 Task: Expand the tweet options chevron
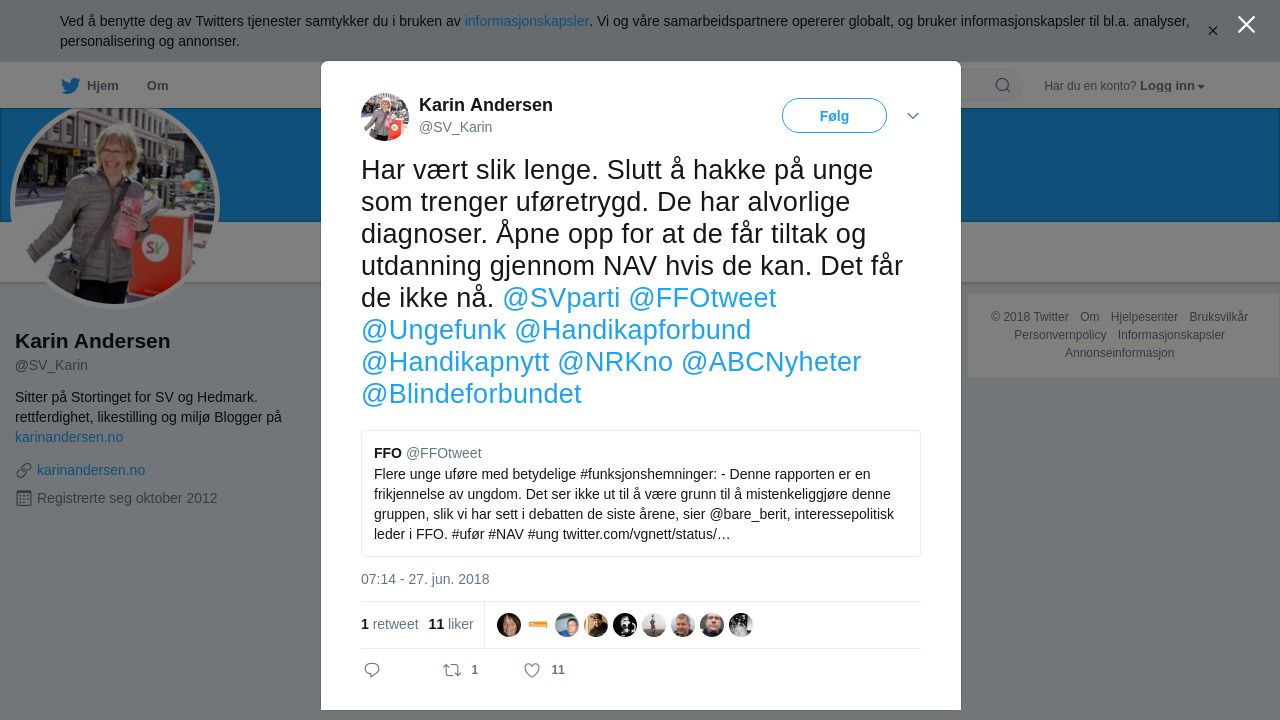(913, 116)
